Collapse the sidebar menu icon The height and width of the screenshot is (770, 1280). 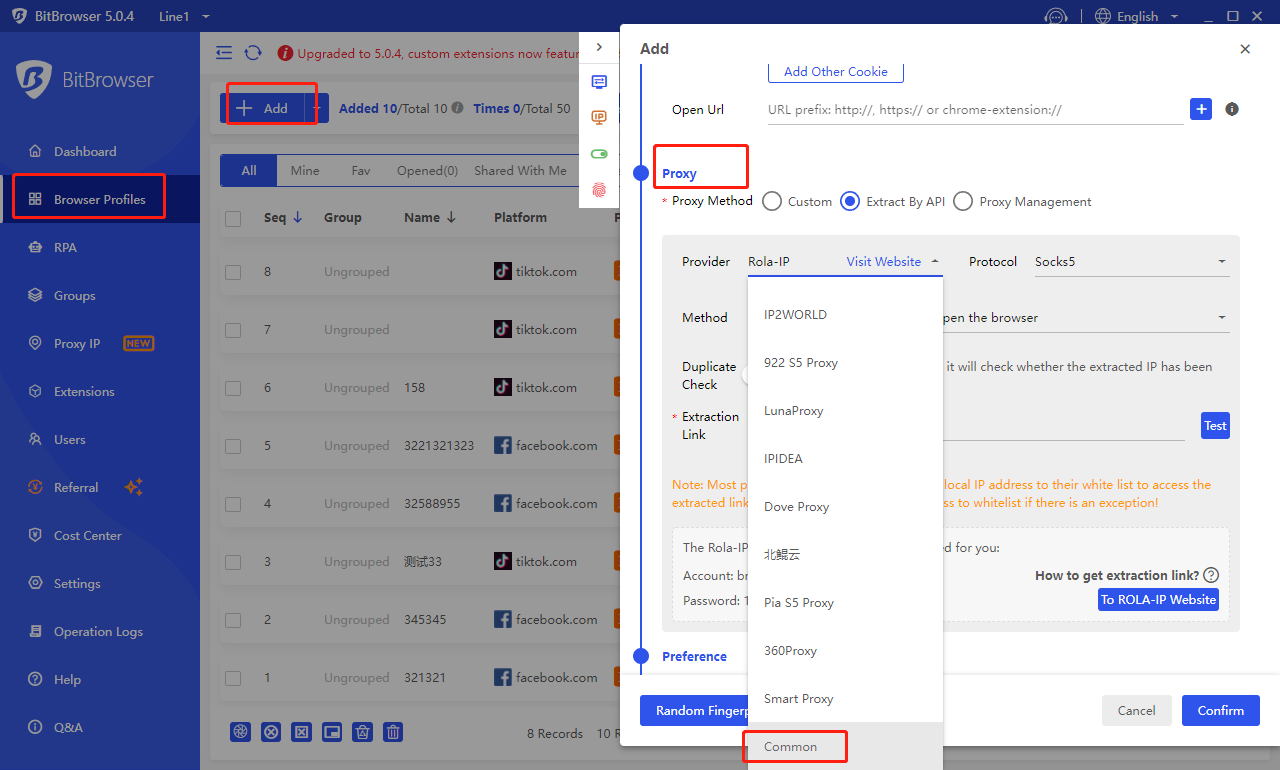click(224, 53)
